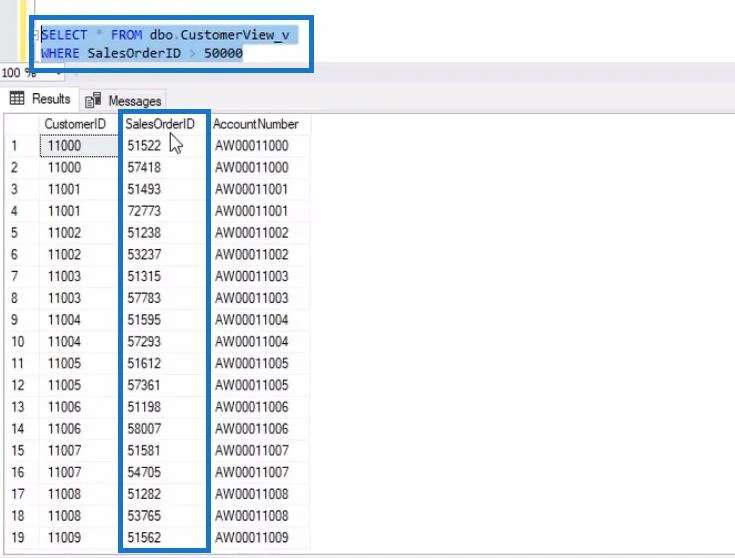Select CustomerID 11009 in row 19
The image size is (735, 558).
(79, 537)
